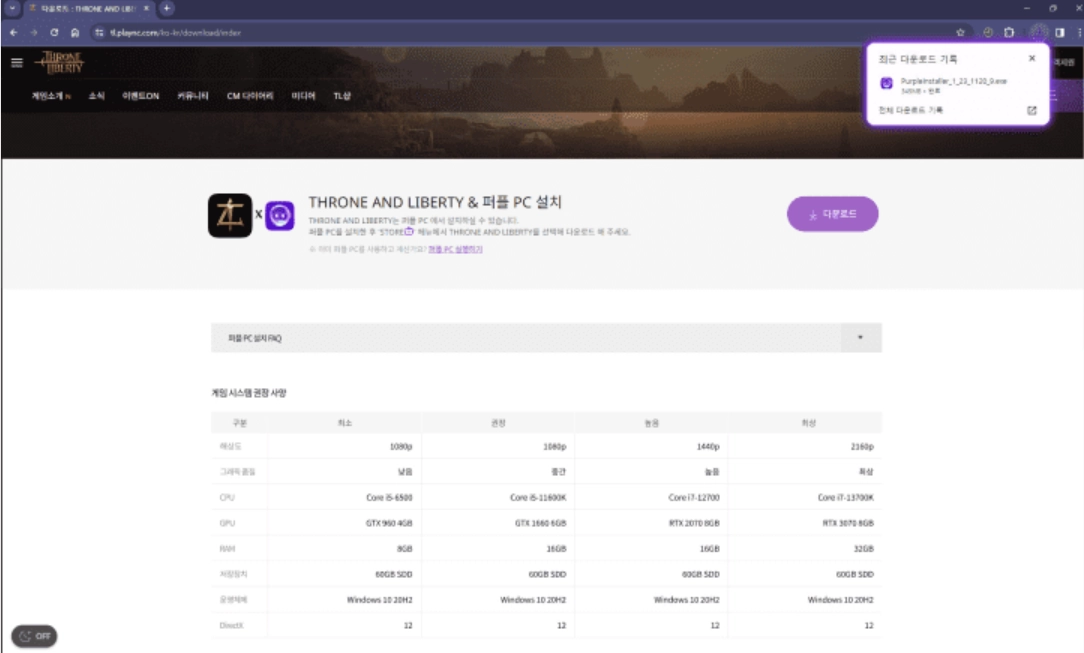
Task: Open the TL샵 navigation link
Action: tap(342, 96)
